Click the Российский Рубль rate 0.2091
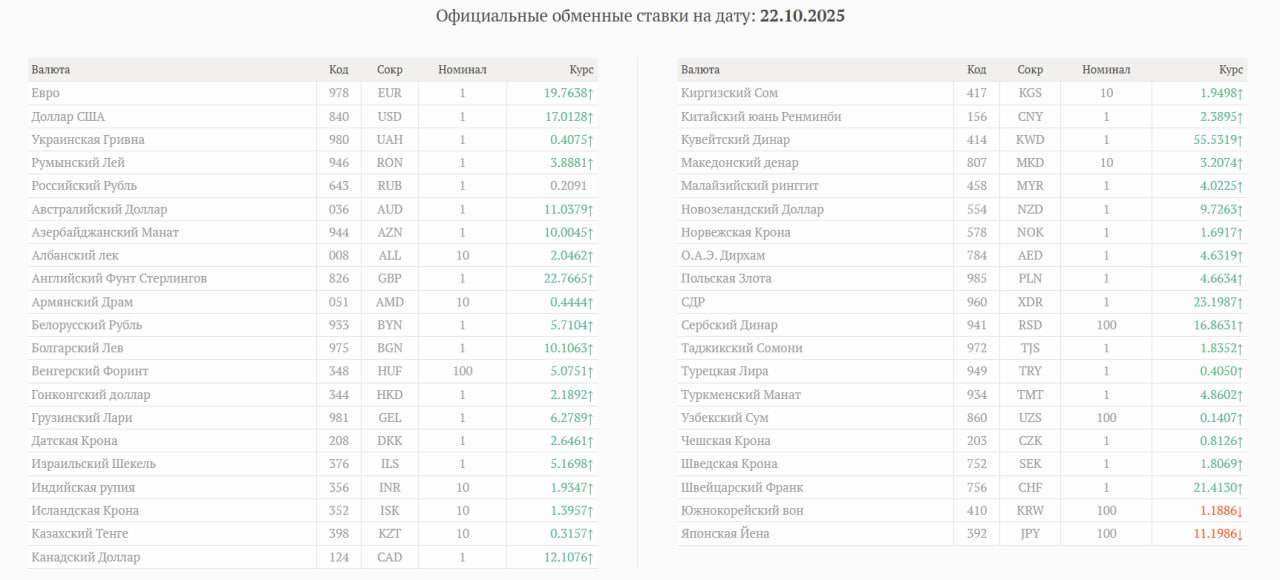The image size is (1280, 580). click(568, 186)
